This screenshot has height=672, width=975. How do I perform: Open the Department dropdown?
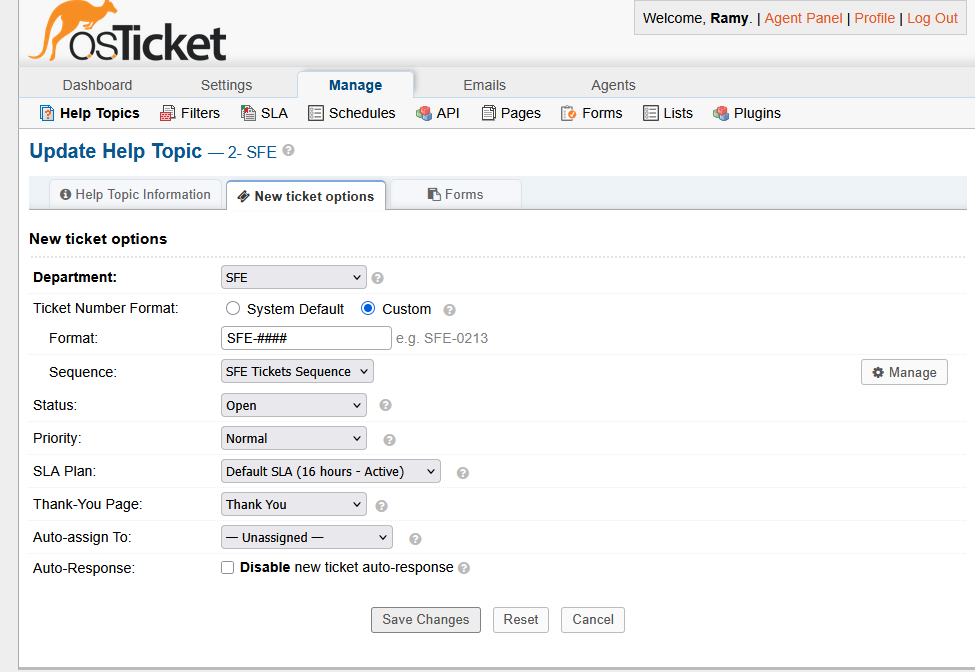293,277
